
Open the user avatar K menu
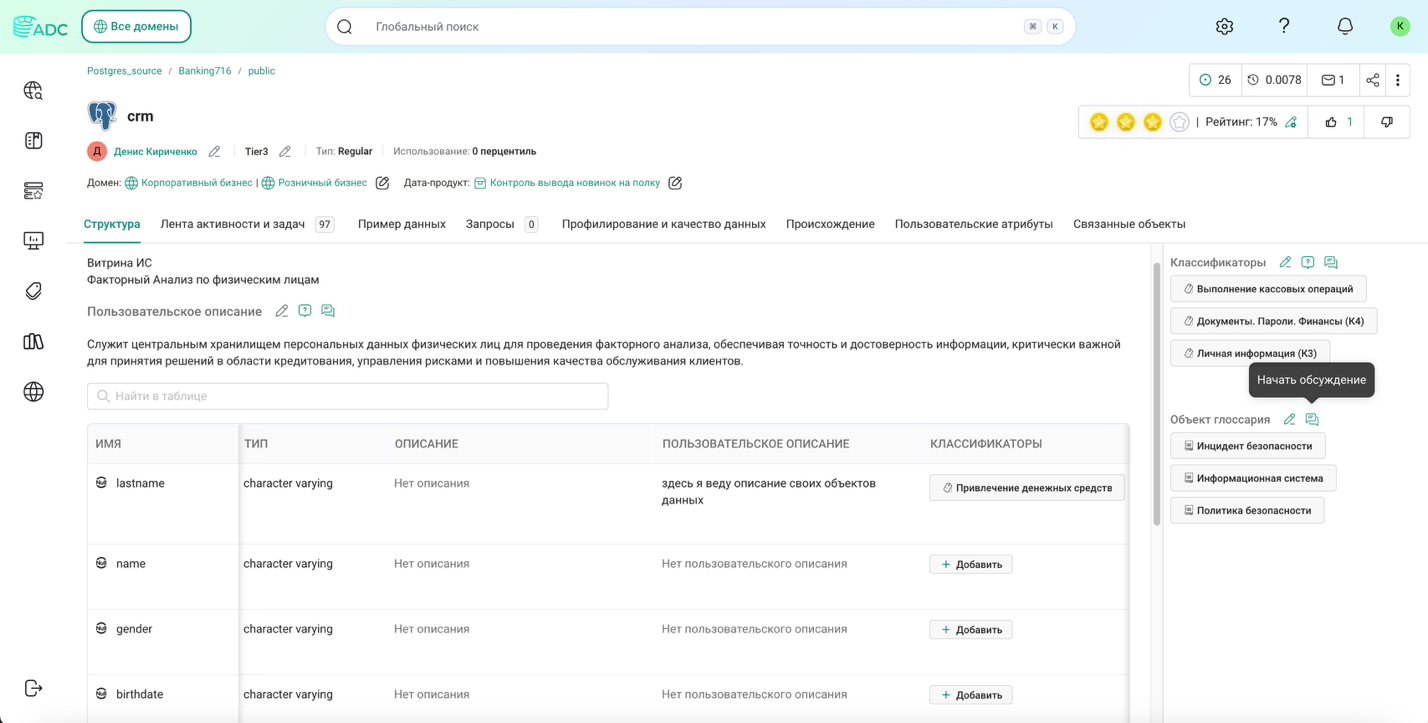(x=1400, y=27)
